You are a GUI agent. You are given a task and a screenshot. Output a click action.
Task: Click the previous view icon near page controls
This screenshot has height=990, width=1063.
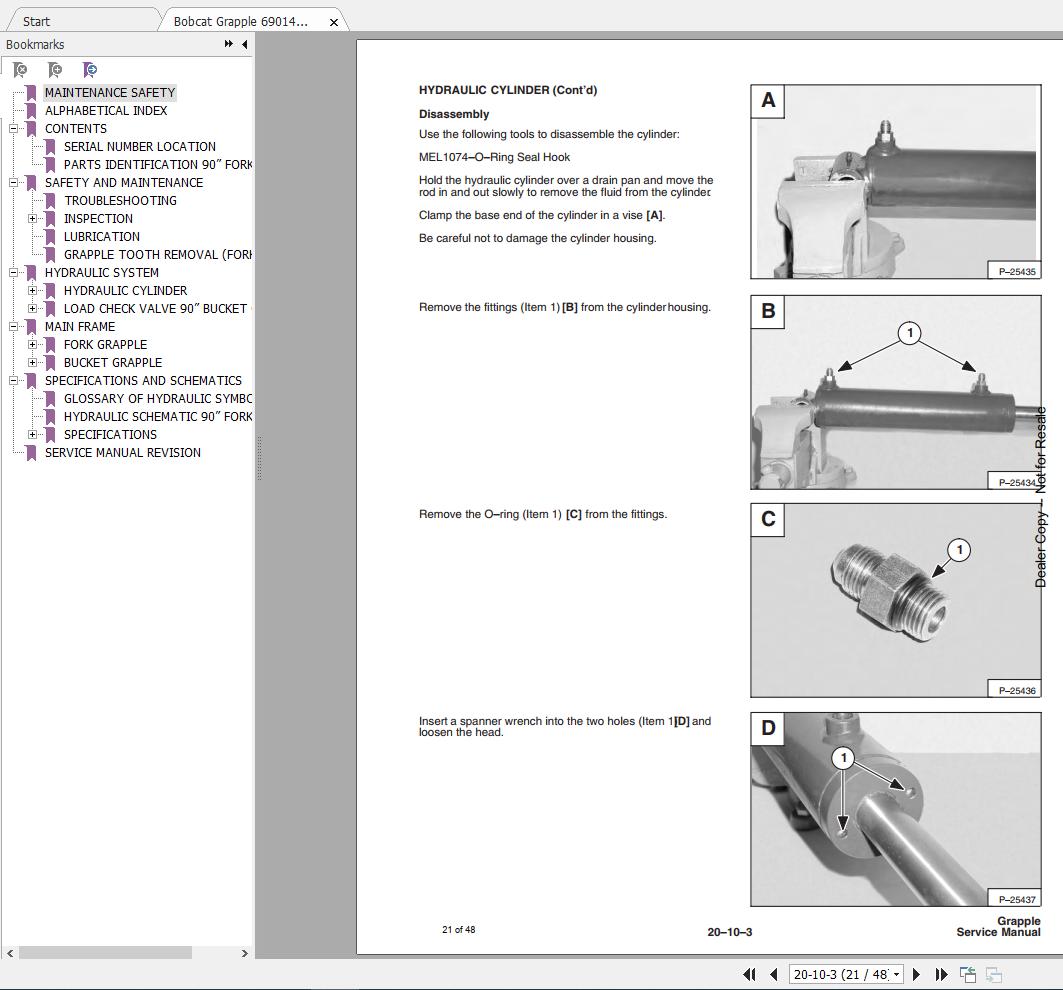point(966,974)
